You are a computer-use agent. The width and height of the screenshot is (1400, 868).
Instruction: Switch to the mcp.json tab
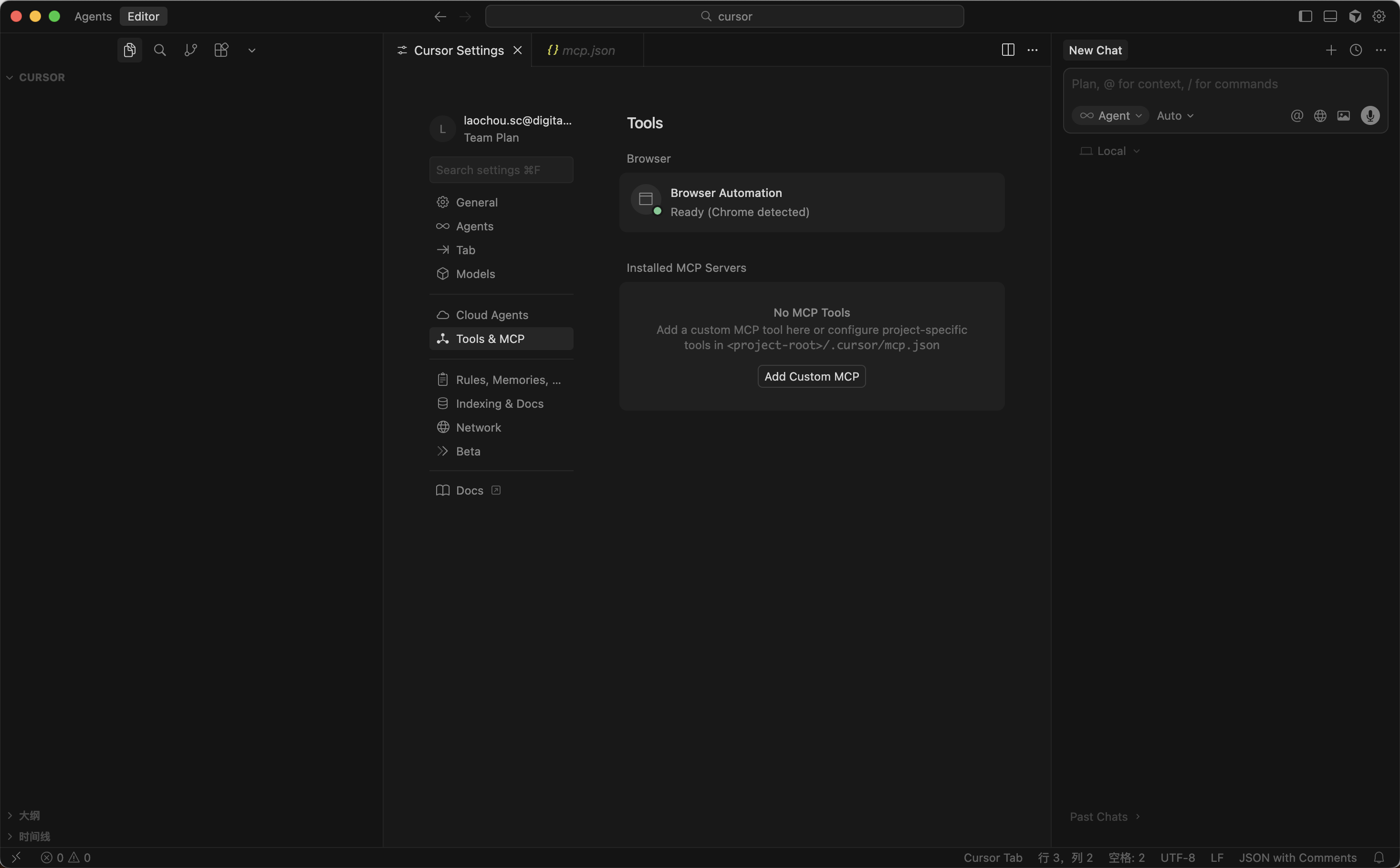pyautogui.click(x=587, y=50)
